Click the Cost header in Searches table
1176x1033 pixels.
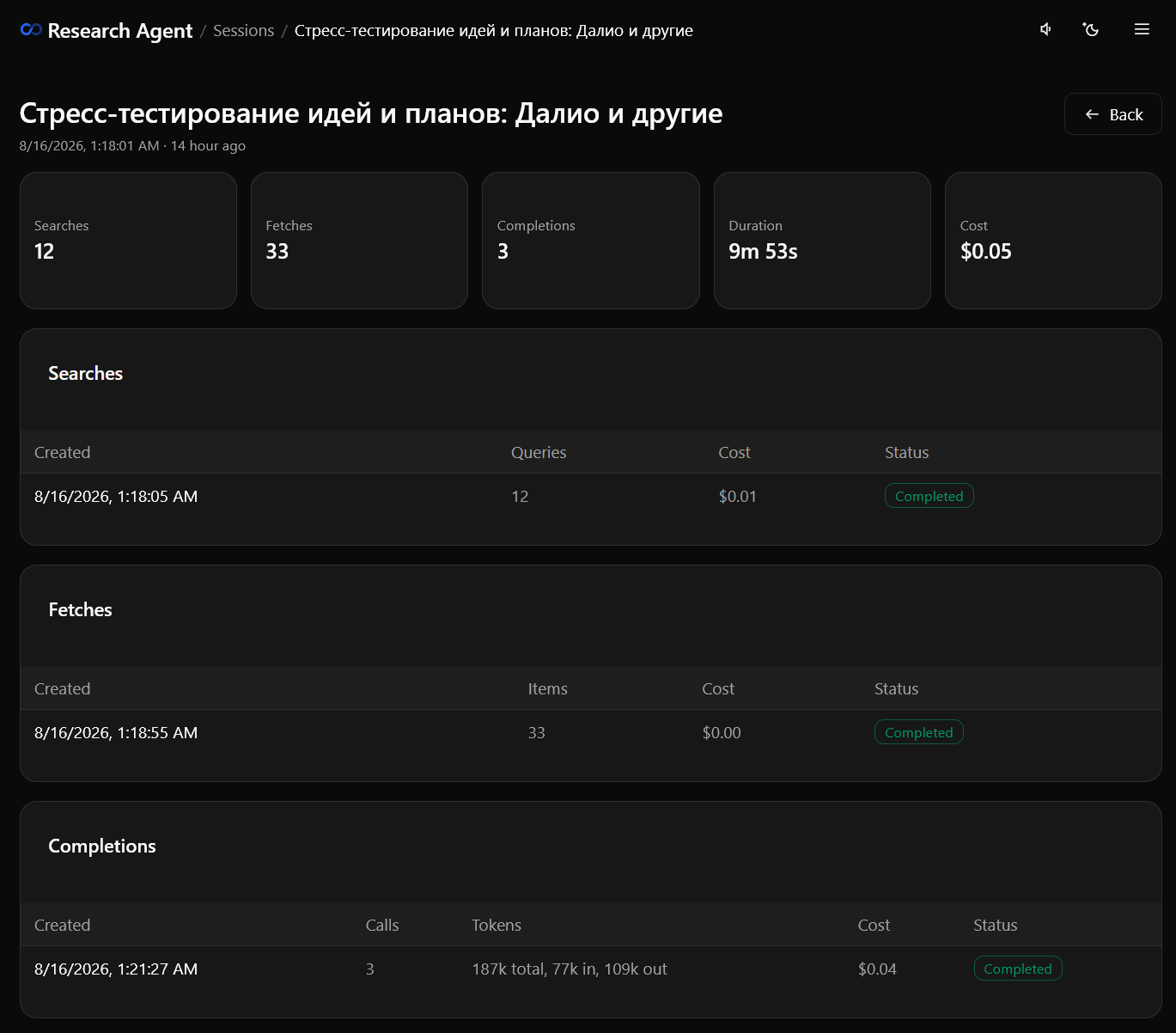pos(734,453)
